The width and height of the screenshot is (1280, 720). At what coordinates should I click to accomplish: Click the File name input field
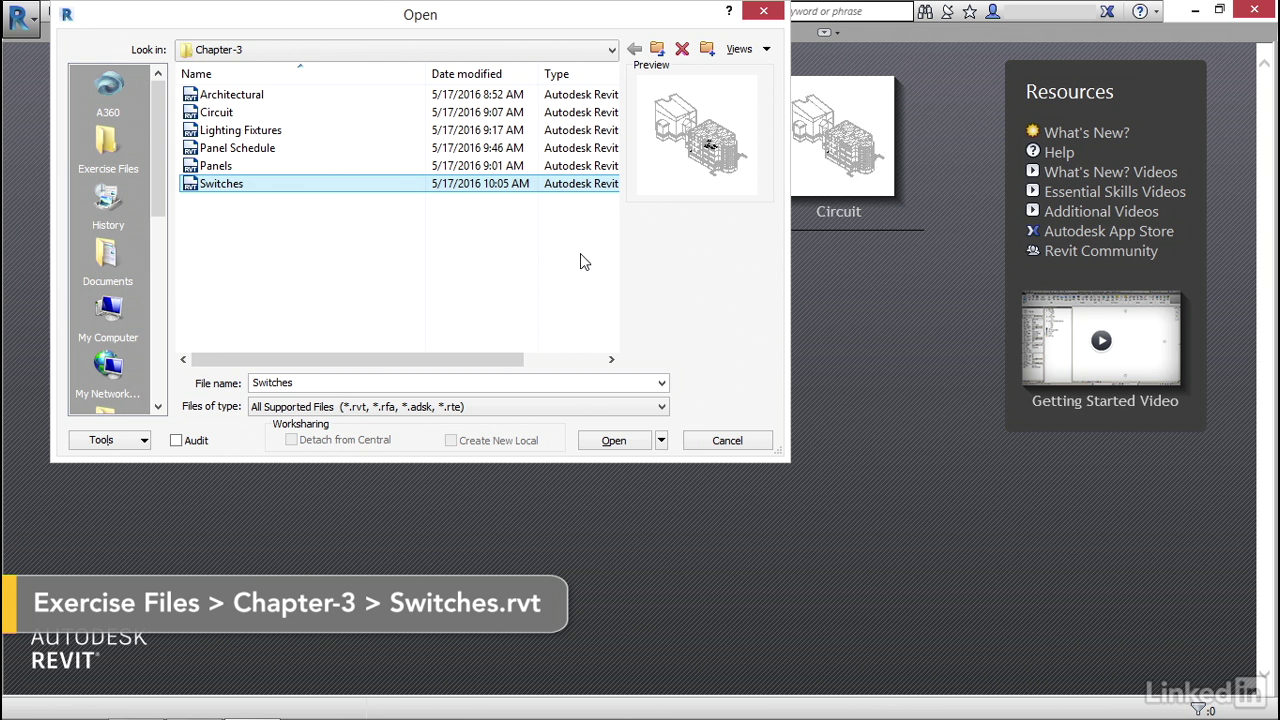[x=451, y=383]
